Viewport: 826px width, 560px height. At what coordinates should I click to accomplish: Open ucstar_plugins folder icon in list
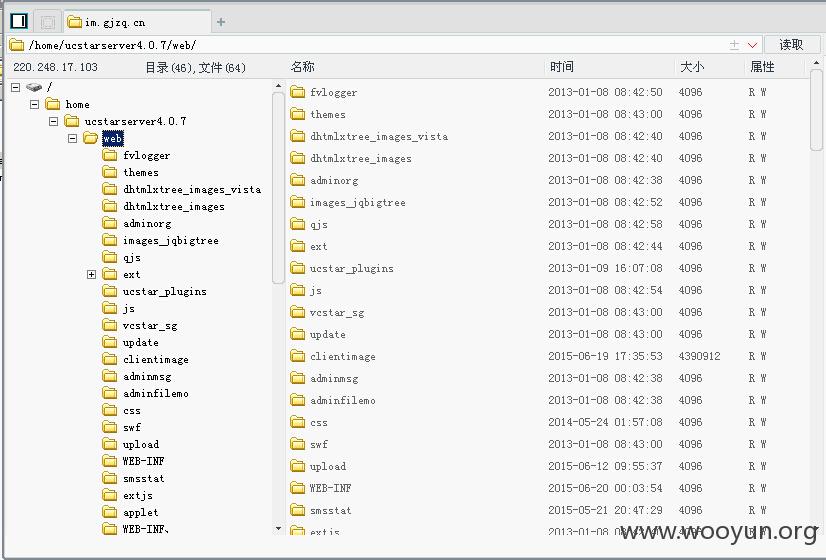point(298,268)
